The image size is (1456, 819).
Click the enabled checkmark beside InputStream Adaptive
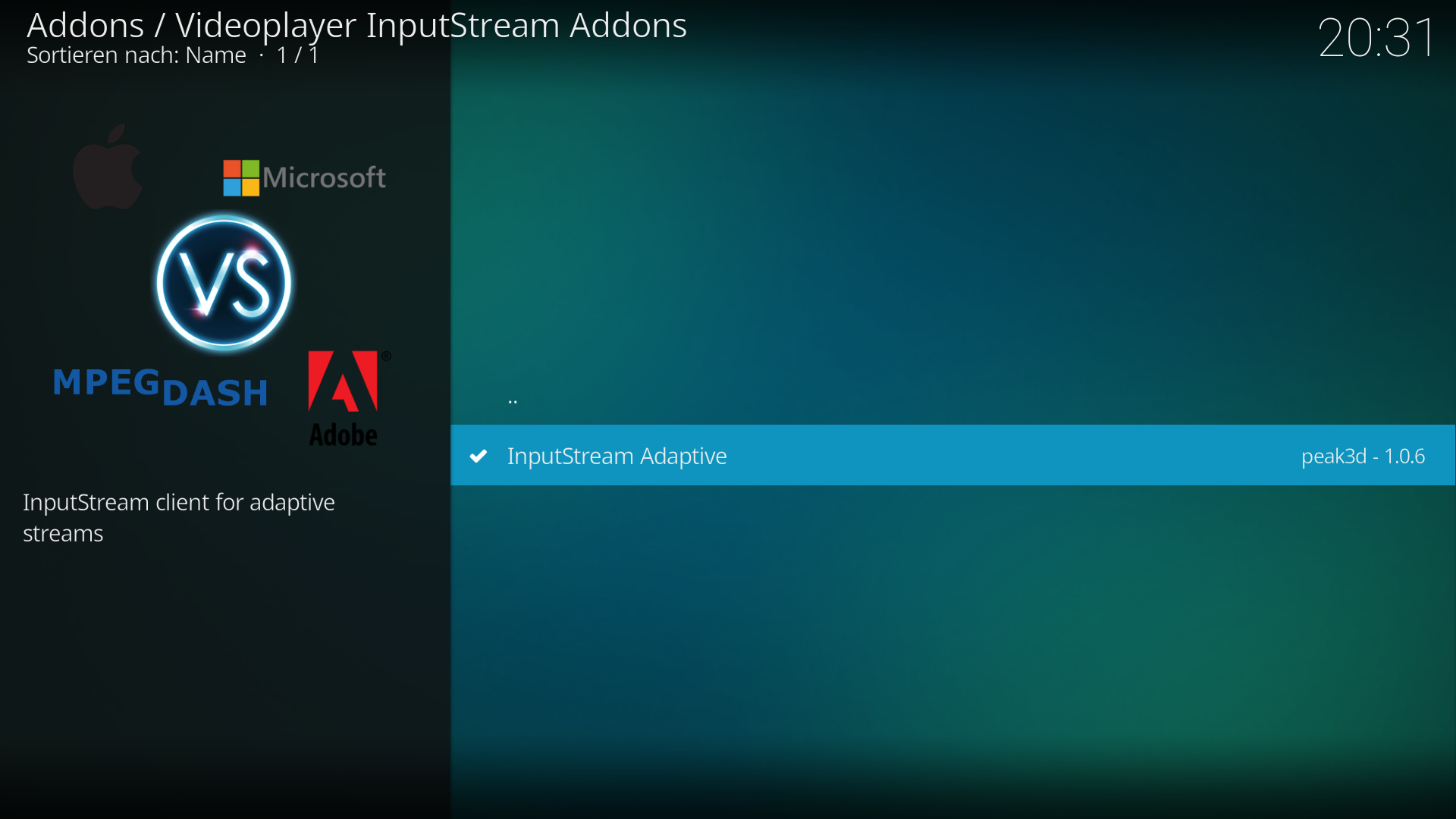tap(479, 456)
